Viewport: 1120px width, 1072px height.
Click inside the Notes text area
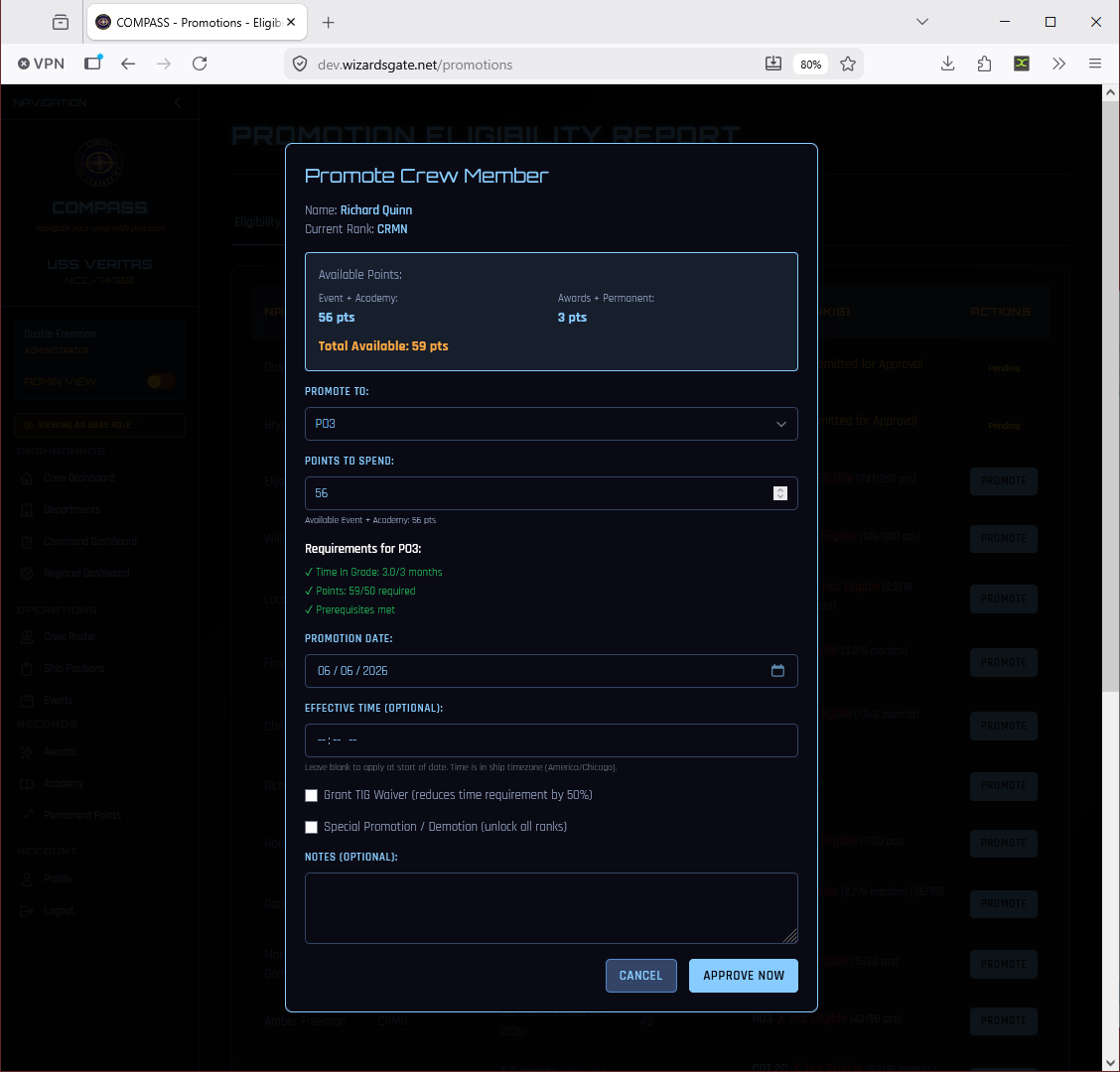[551, 908]
